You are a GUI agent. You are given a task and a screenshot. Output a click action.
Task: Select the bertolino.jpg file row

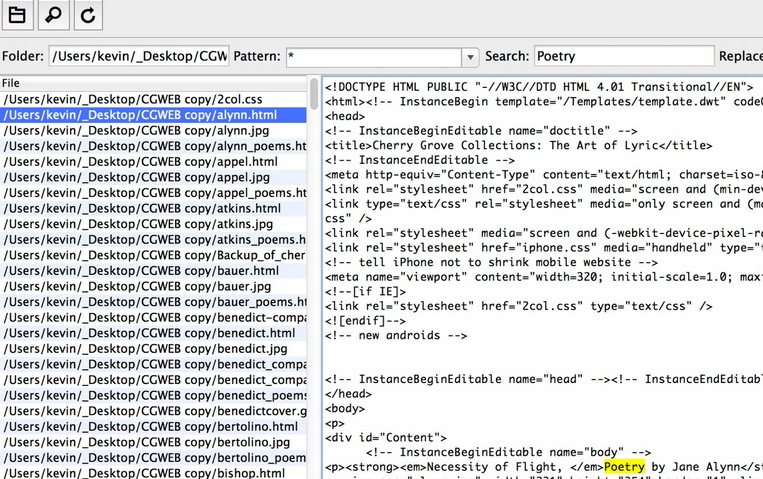click(153, 442)
